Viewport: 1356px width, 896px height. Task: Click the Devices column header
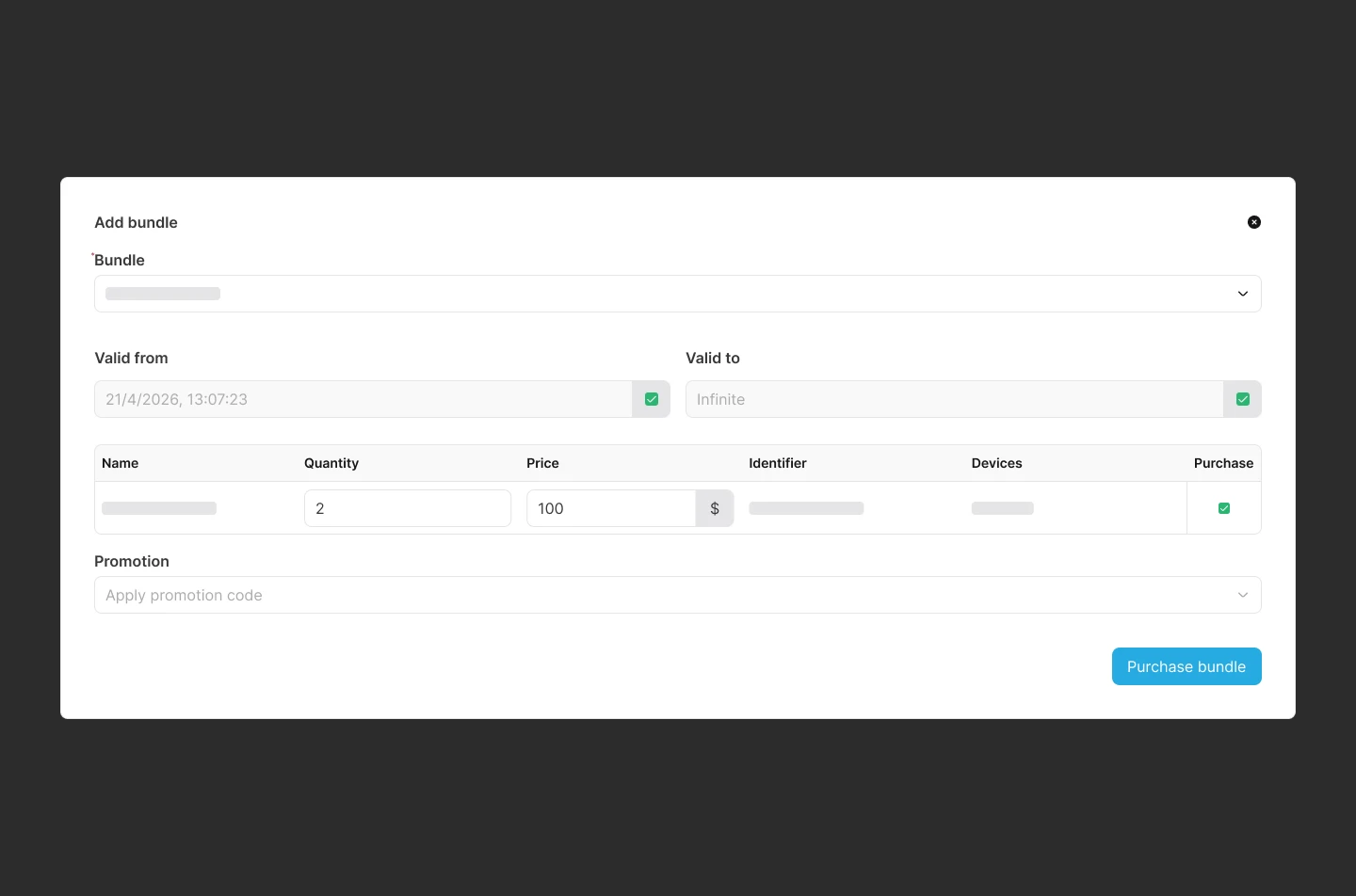(x=996, y=463)
